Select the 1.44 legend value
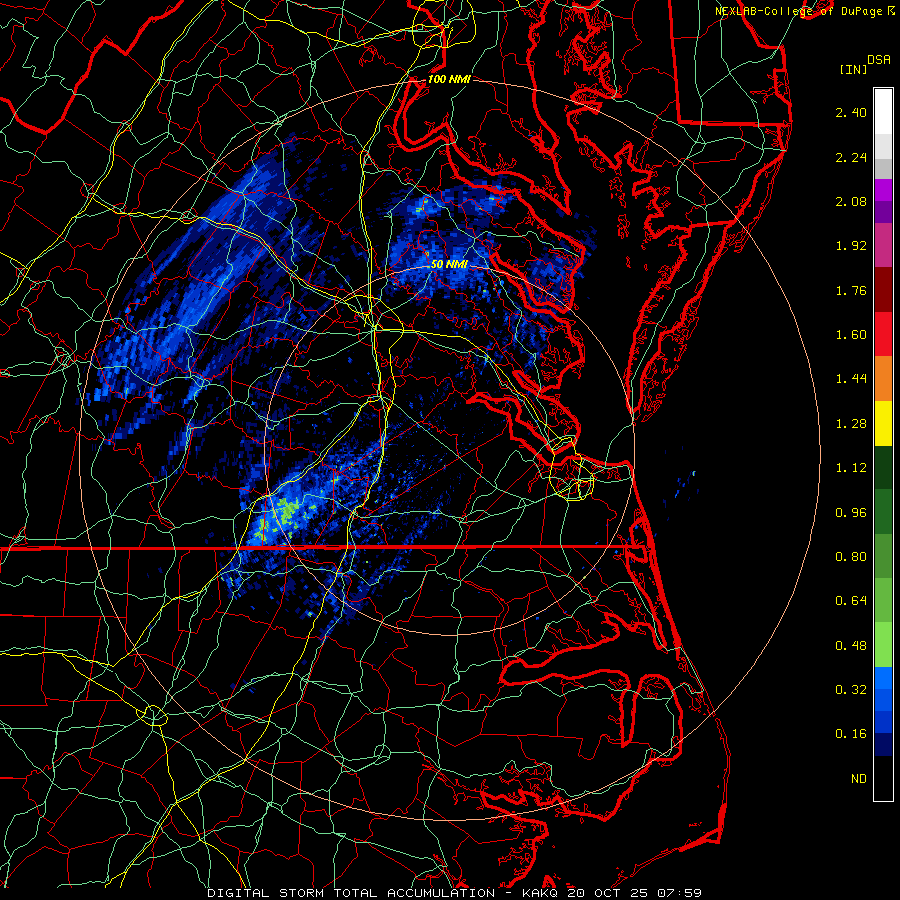Viewport: 900px width, 900px height. pyautogui.click(x=851, y=379)
